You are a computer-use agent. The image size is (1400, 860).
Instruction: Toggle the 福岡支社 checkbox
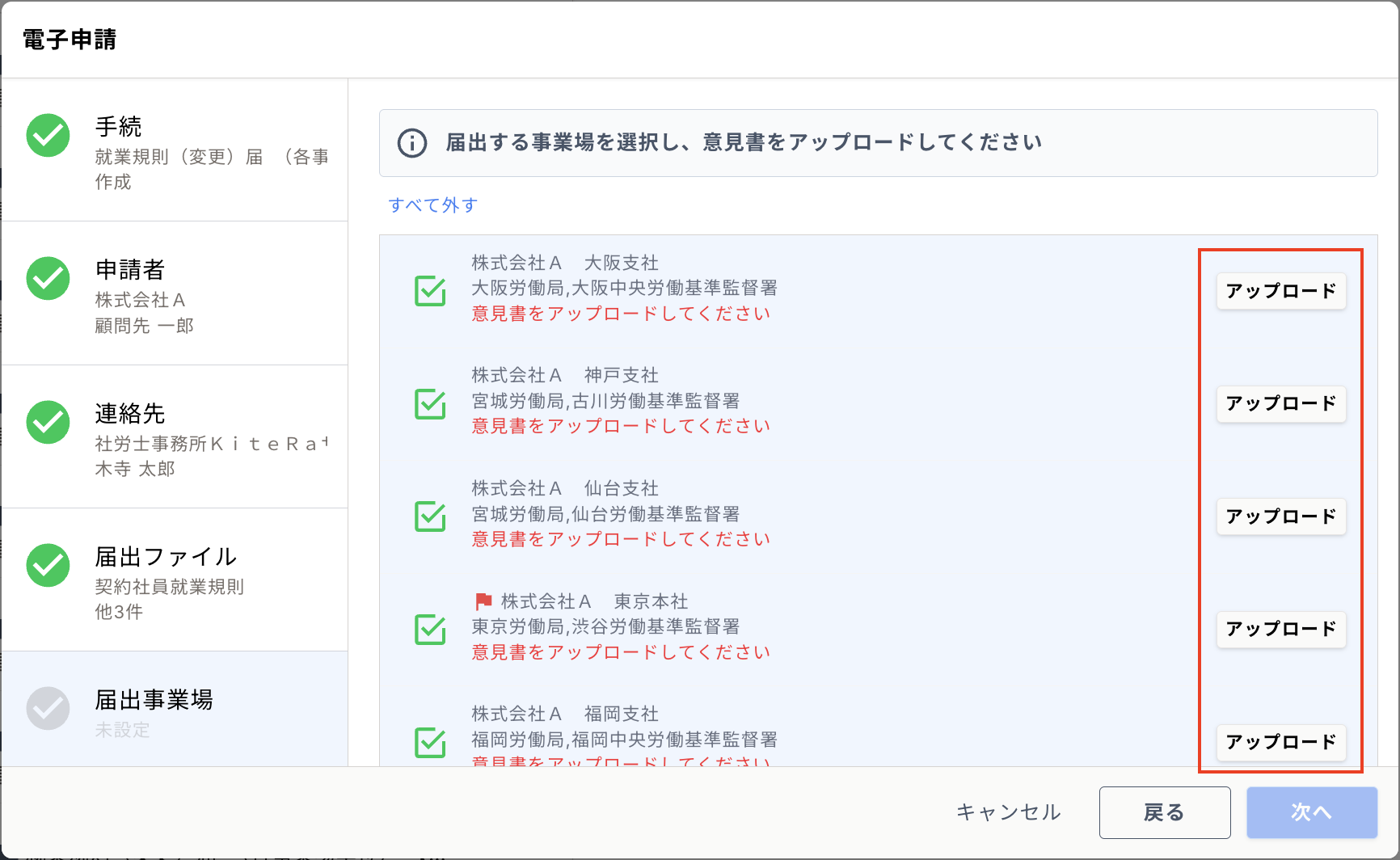point(430,741)
